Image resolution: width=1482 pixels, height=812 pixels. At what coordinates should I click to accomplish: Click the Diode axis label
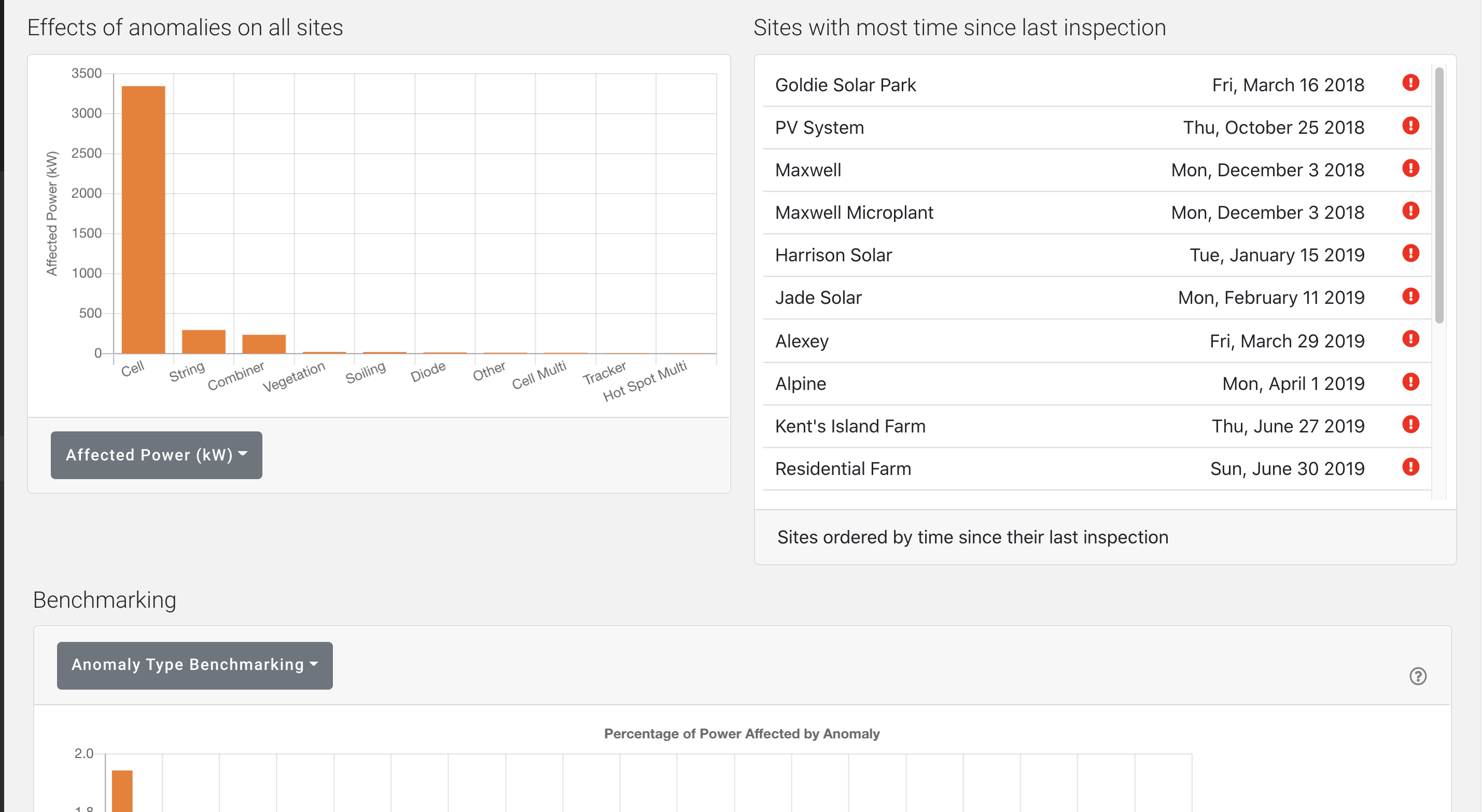coord(428,372)
